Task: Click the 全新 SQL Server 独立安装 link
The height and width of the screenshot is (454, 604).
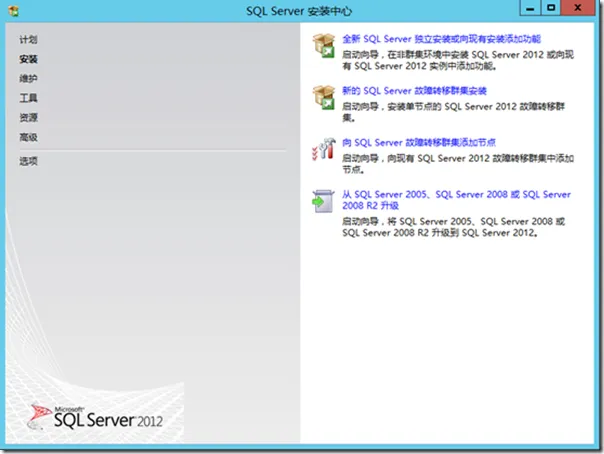Action: pos(441,39)
